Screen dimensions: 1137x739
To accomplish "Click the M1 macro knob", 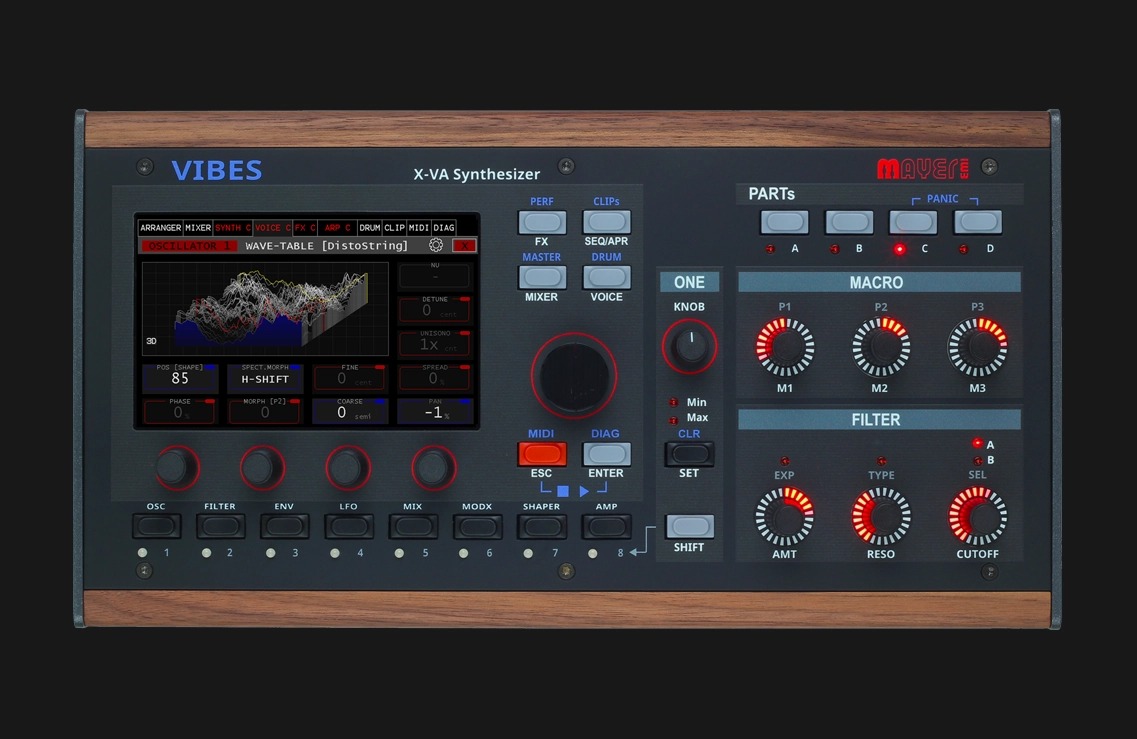I will click(x=785, y=347).
